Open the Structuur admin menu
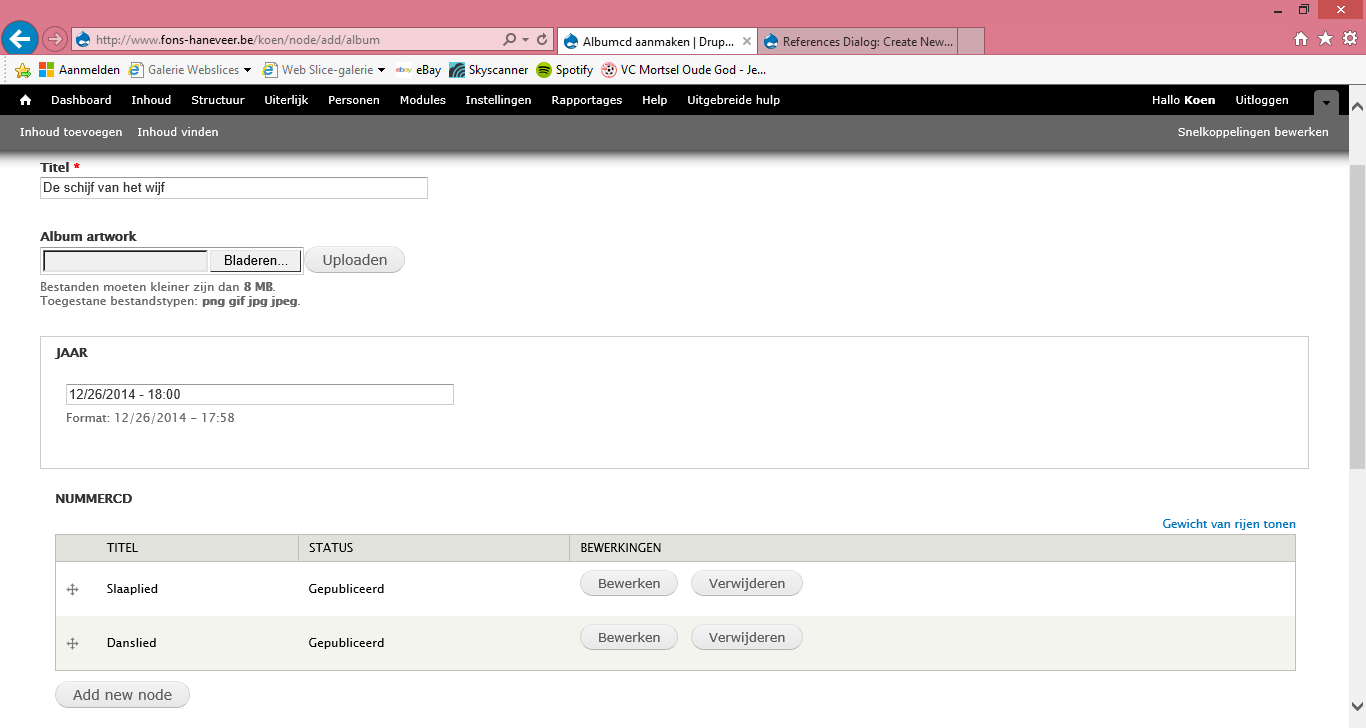 (x=218, y=100)
